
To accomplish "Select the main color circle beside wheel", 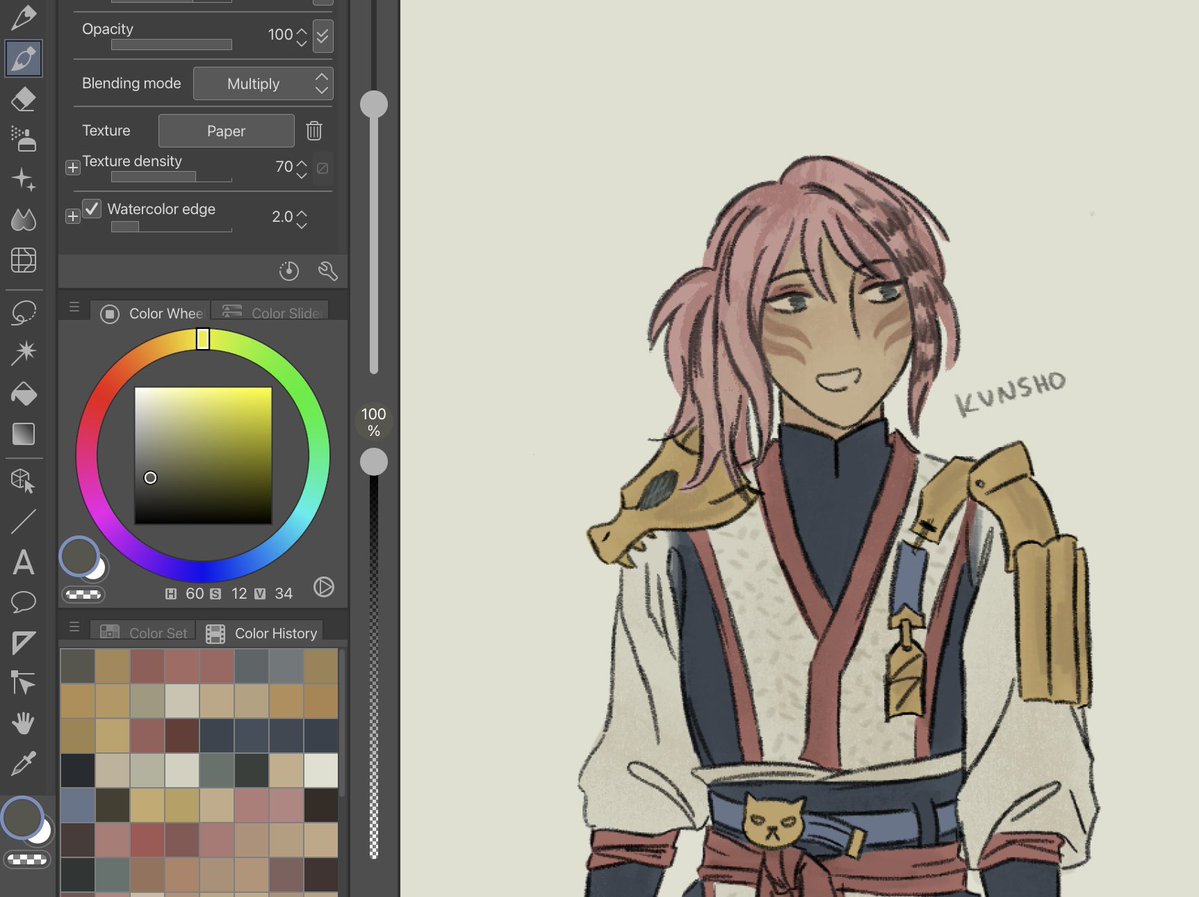I will click(x=79, y=556).
